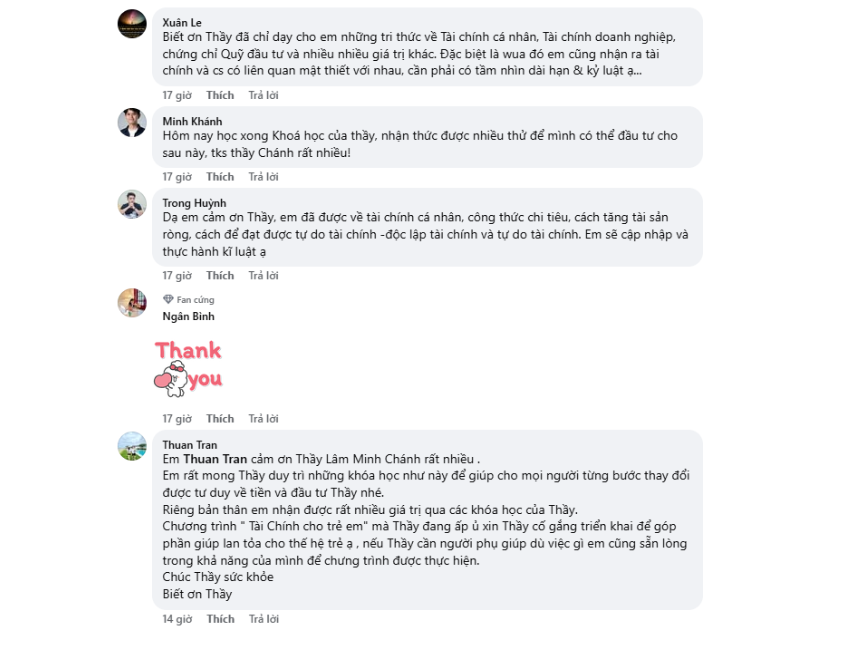Click Trả lời under Minh Khánh's comment
Screen dimensions: 850x650
click(x=263, y=177)
